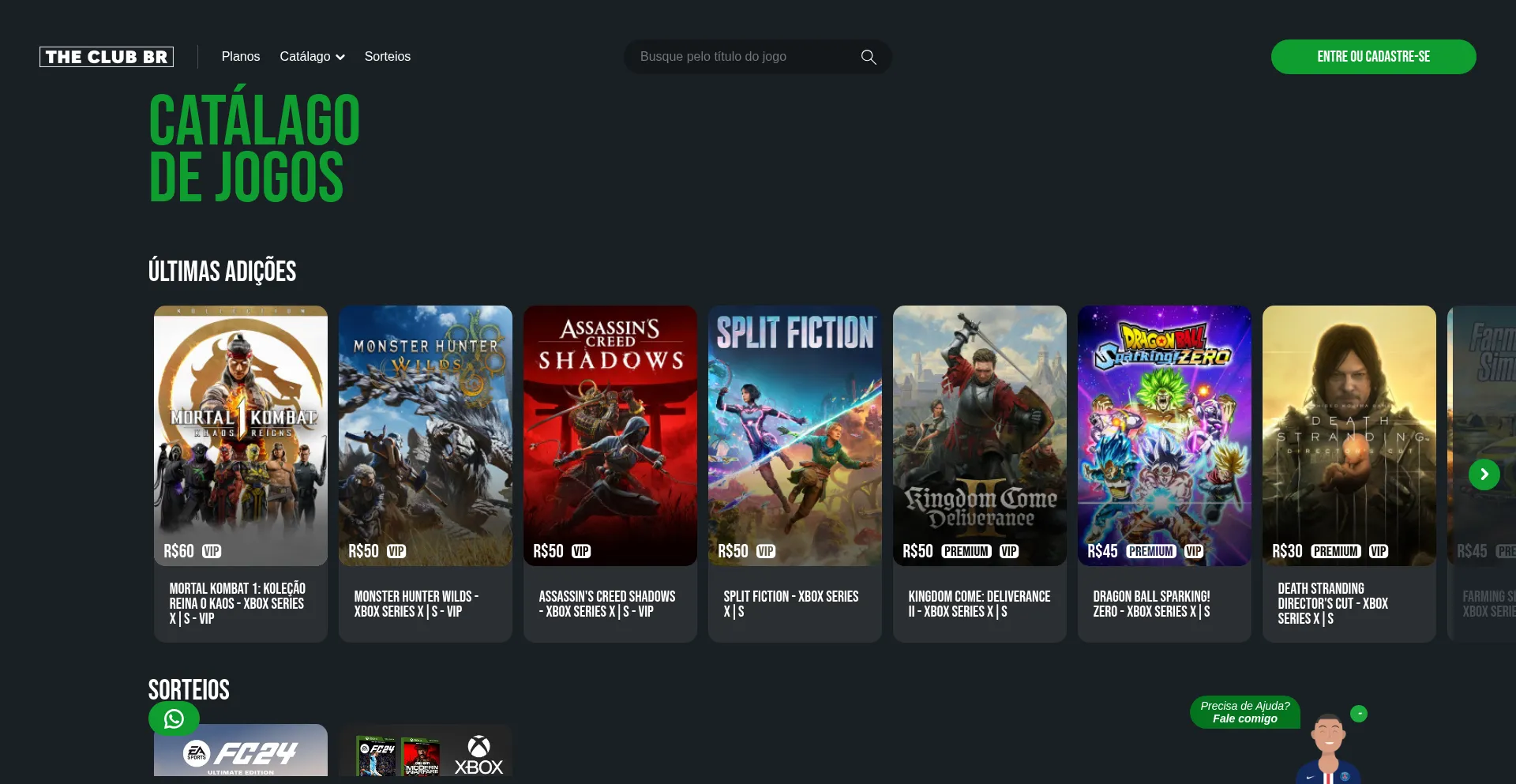Expand the Catálago dropdown menu
This screenshot has height=784, width=1516.
click(x=312, y=57)
